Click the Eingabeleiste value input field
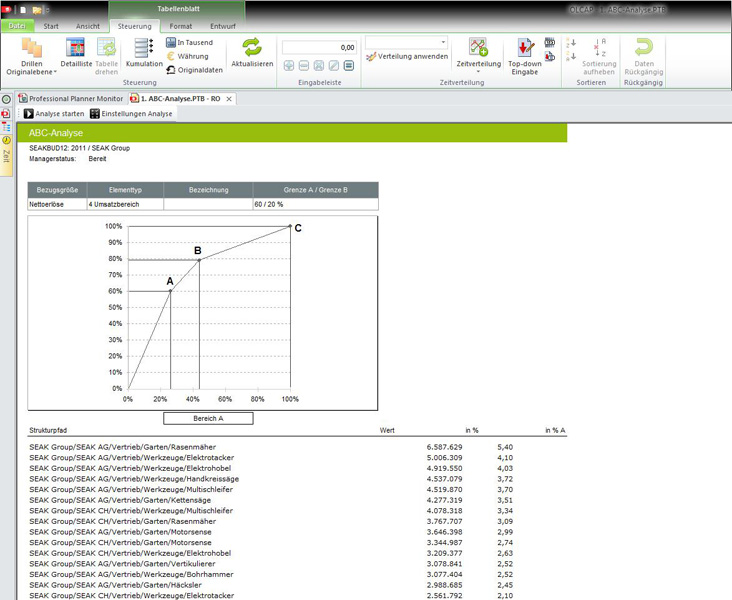This screenshot has width=732, height=600. pyautogui.click(x=319, y=47)
